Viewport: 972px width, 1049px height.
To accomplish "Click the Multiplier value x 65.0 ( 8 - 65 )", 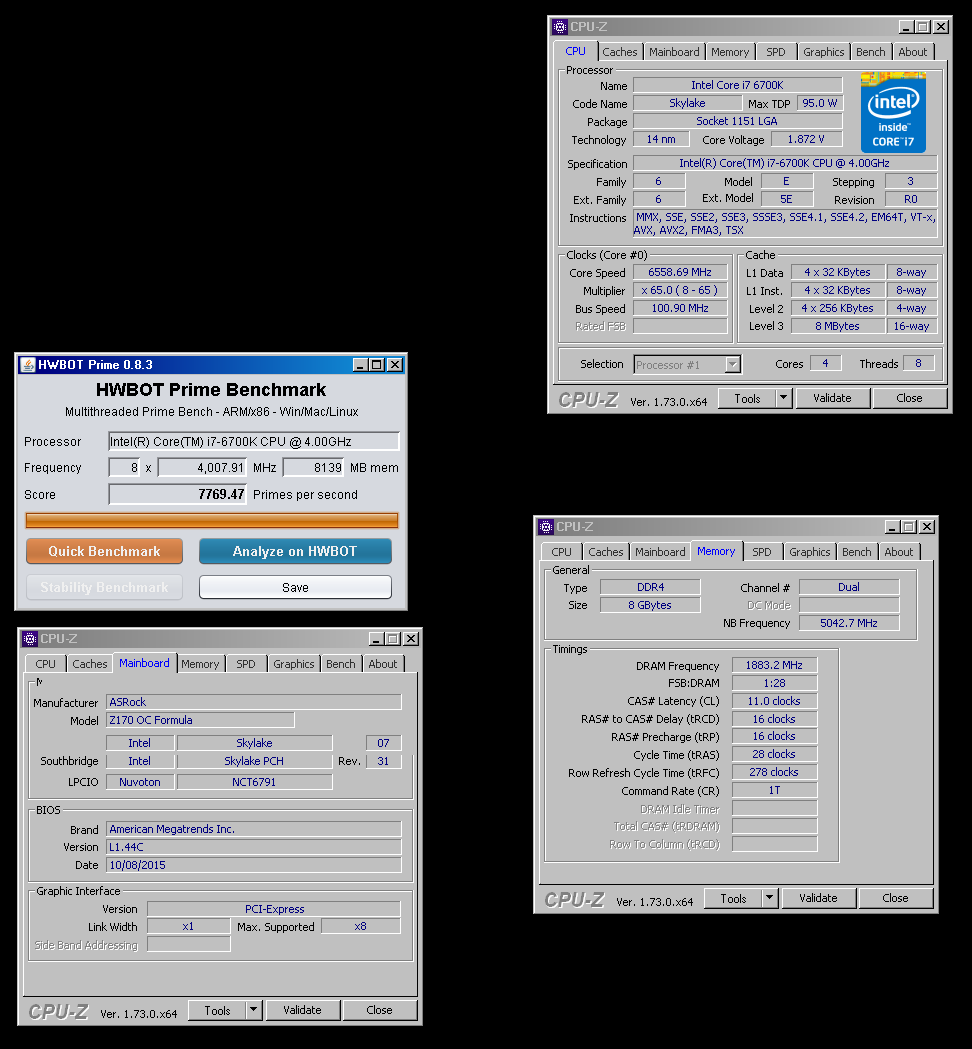I will pos(680,290).
